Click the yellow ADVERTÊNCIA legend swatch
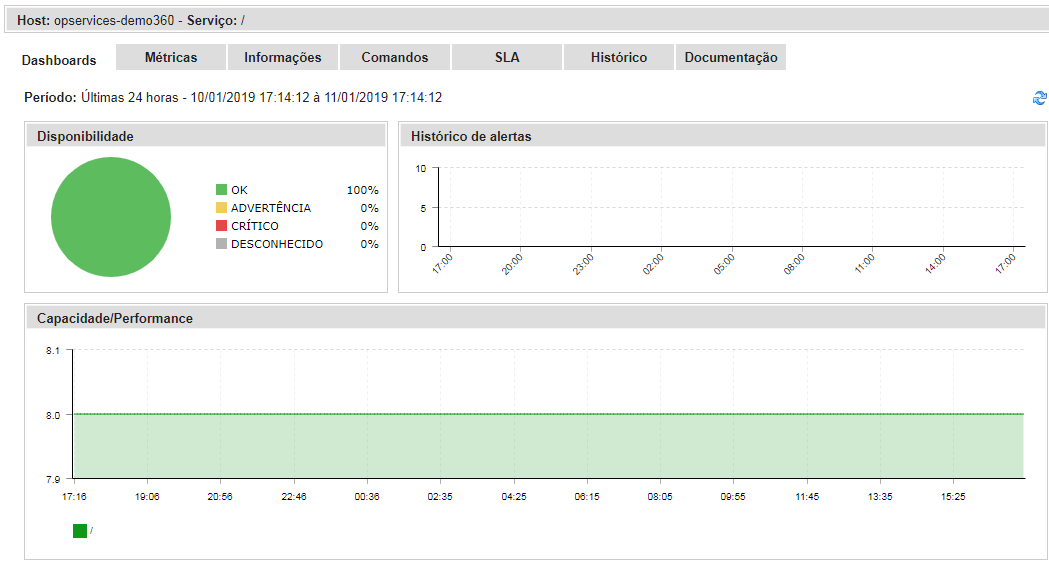Screen dimensions: 1049x563 [x=221, y=208]
